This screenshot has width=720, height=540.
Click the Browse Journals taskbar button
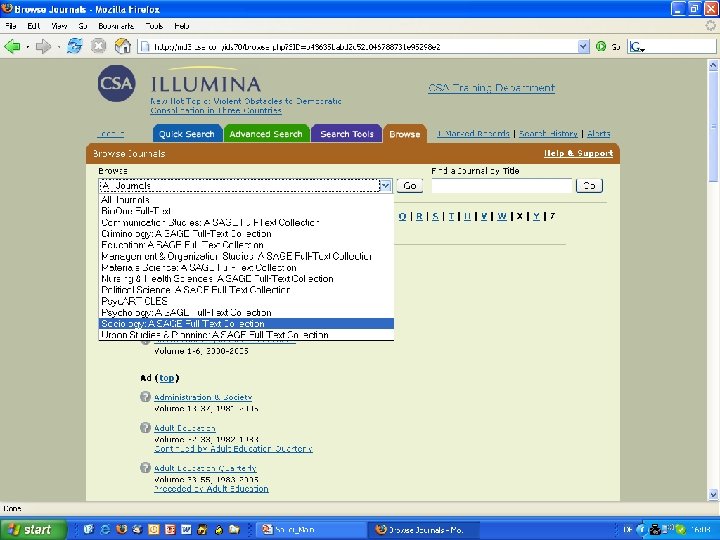click(425, 530)
